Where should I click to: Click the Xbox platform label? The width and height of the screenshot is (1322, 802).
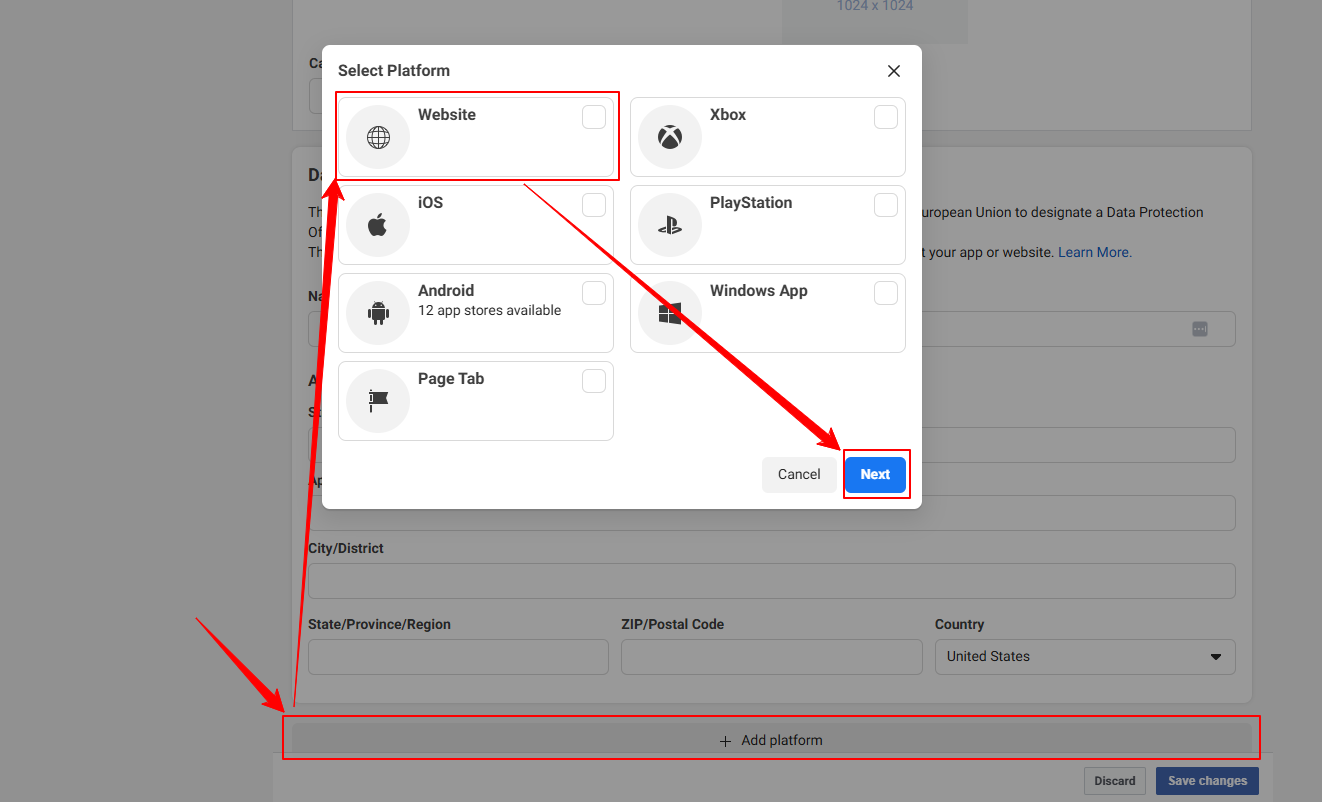point(728,115)
